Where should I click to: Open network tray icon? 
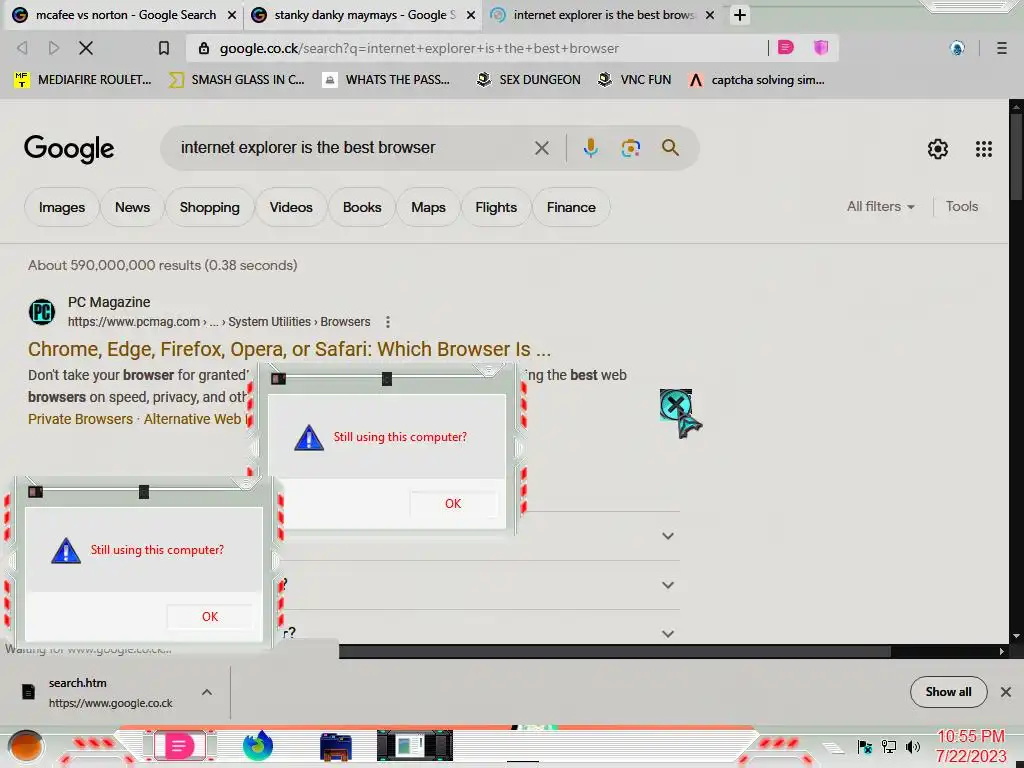[x=889, y=746]
